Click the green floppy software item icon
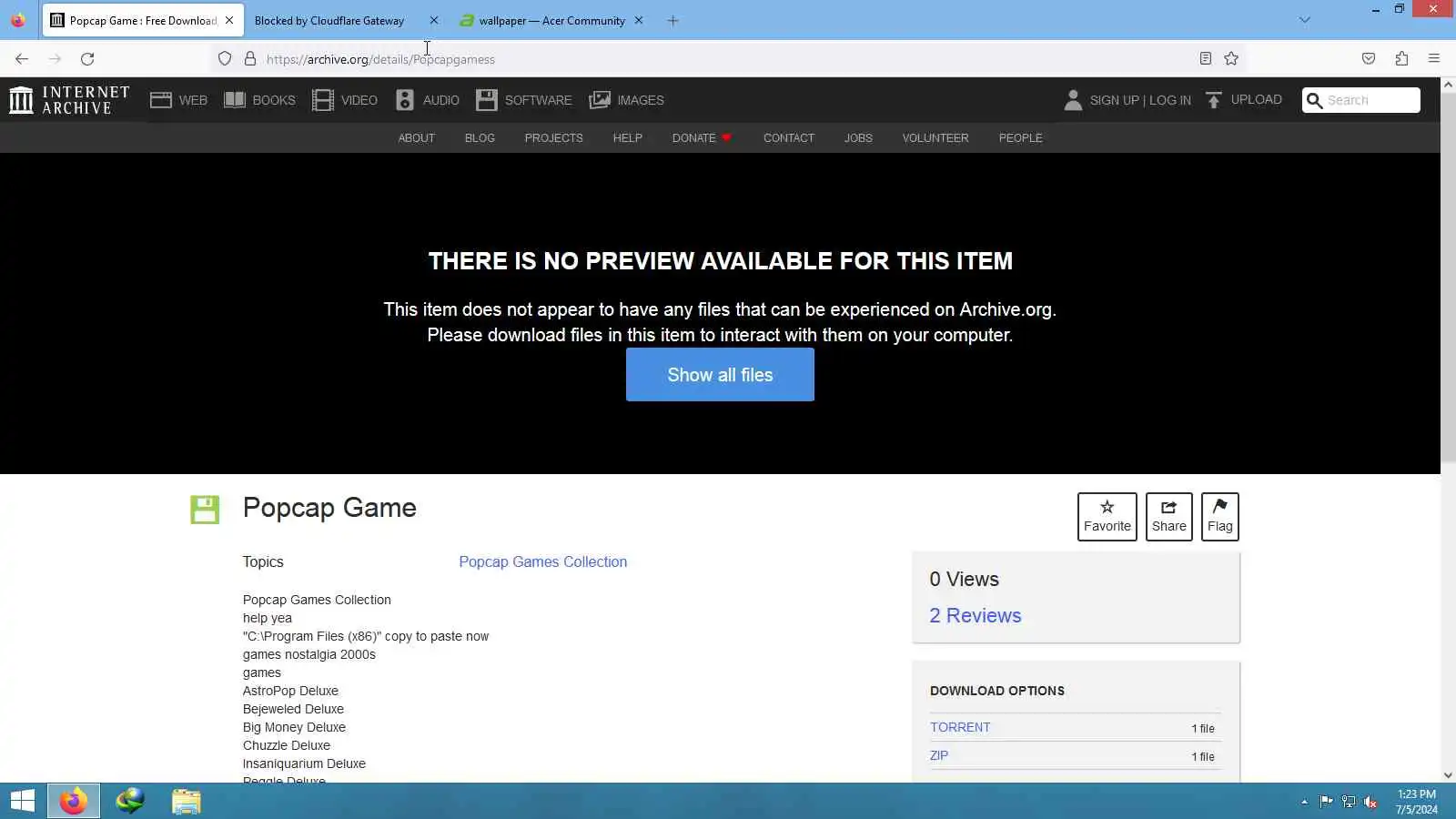Viewport: 1456px width, 819px height. [205, 510]
